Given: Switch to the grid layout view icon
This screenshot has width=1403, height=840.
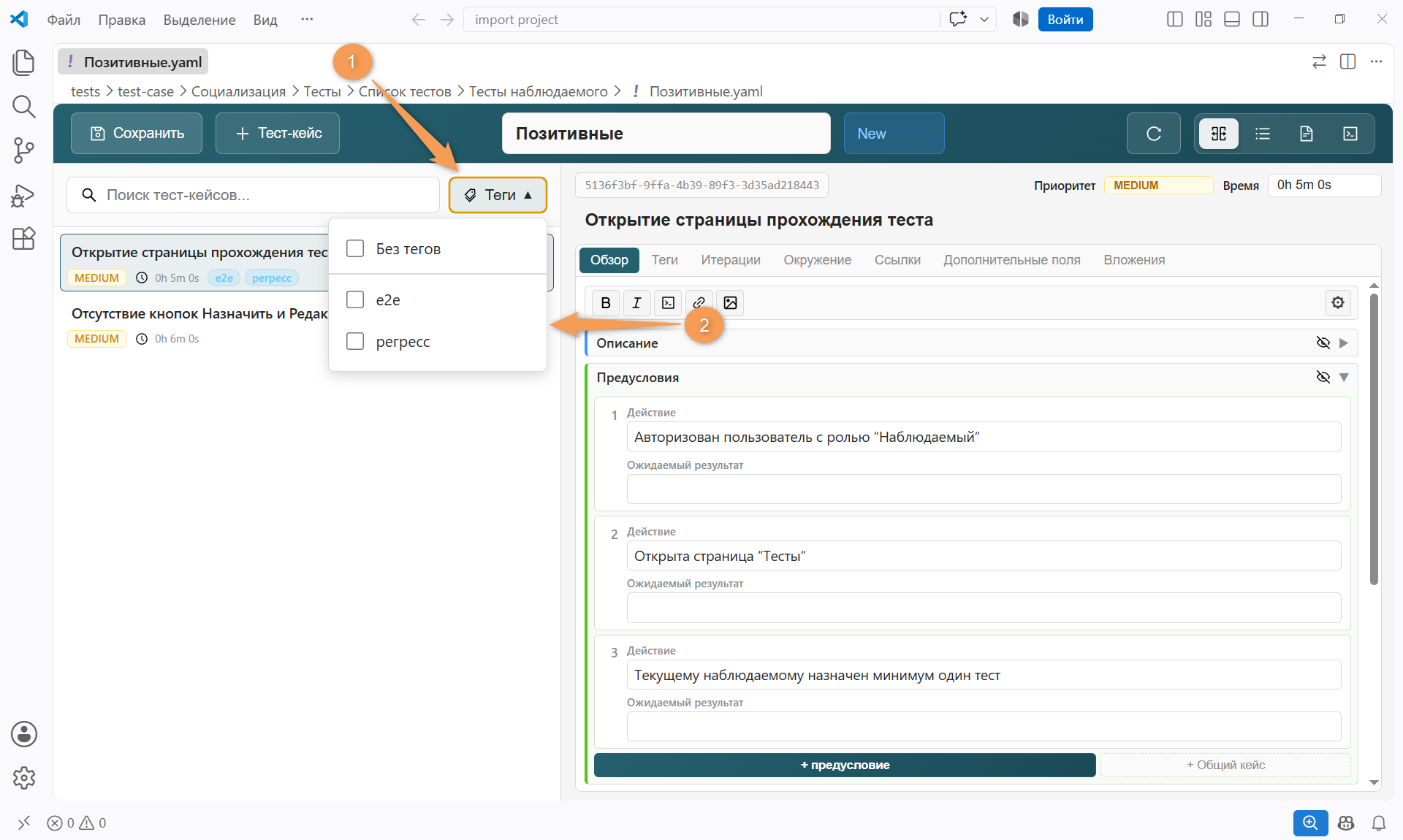Looking at the screenshot, I should [x=1219, y=134].
